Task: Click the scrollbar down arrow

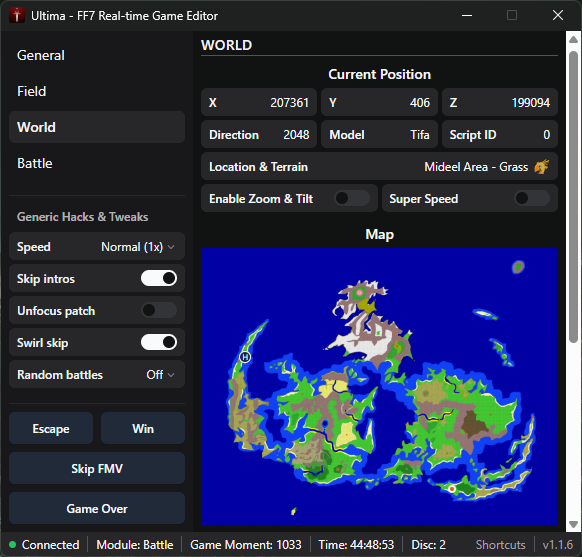Action: pyautogui.click(x=573, y=524)
